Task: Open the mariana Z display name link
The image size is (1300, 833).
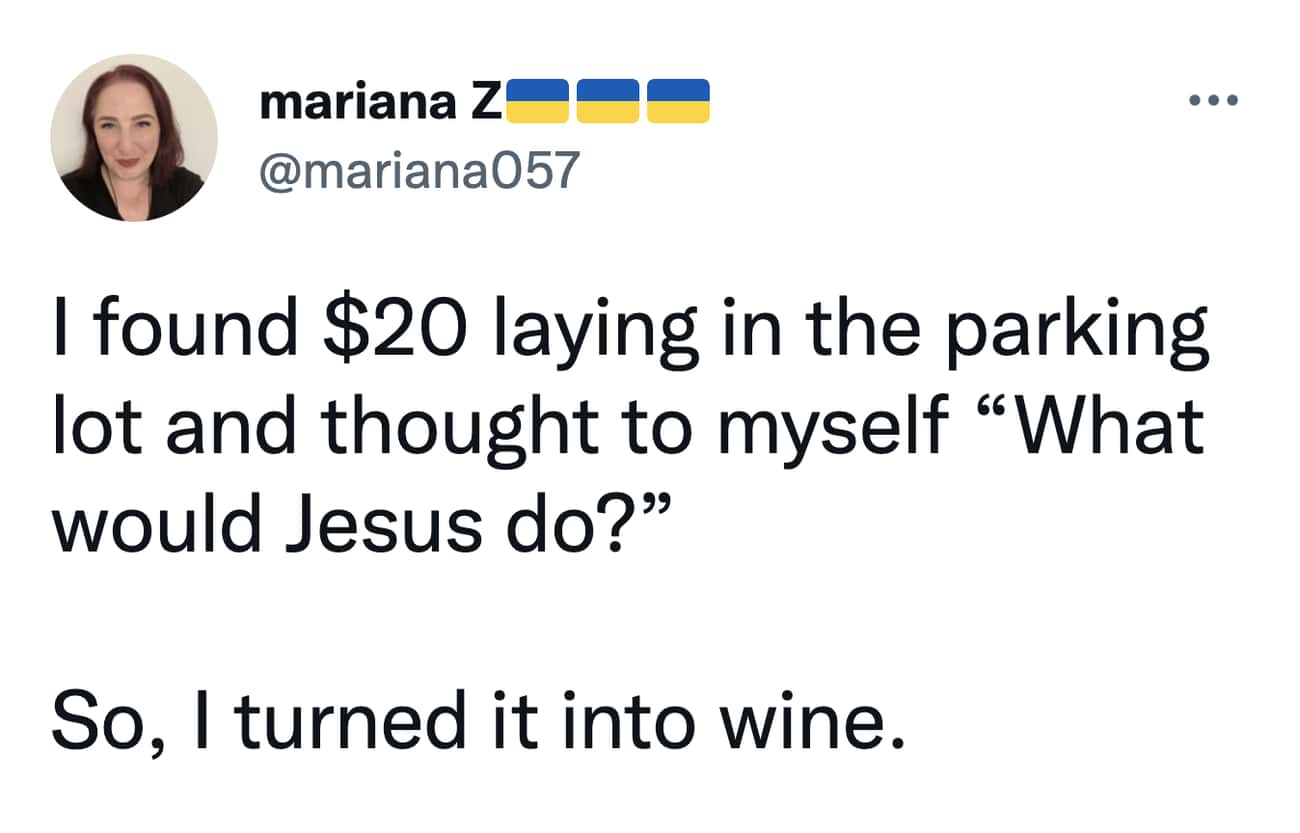Action: click(380, 102)
